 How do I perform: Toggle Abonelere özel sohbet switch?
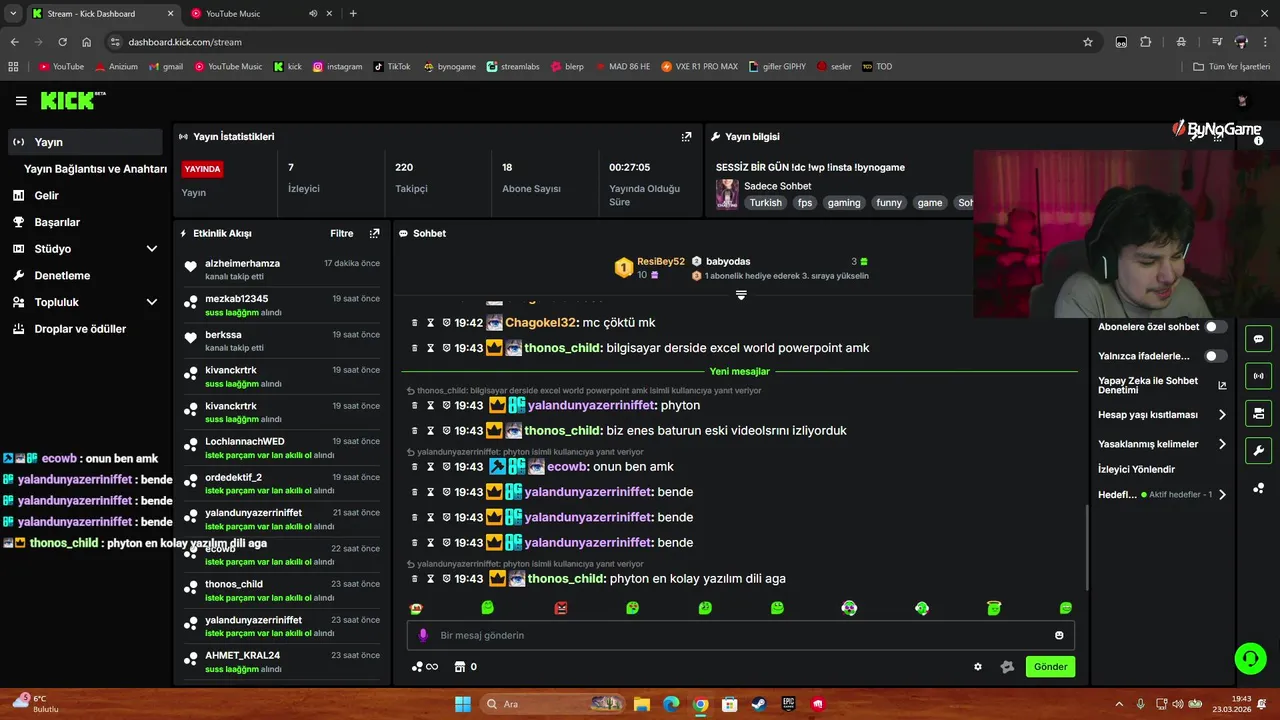[x=1215, y=327]
